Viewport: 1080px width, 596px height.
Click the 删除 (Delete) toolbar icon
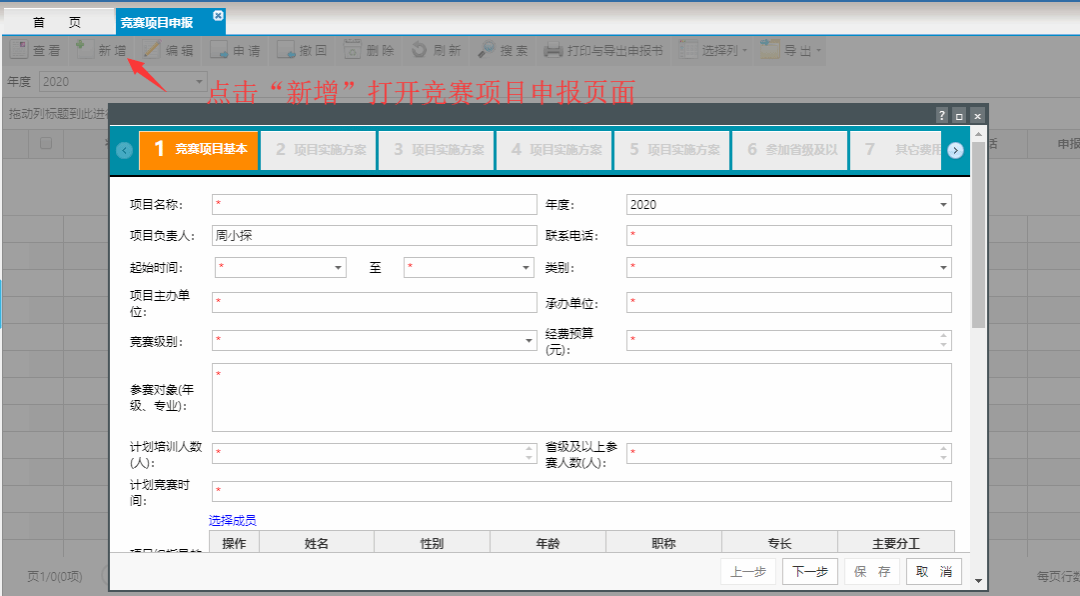[353, 50]
